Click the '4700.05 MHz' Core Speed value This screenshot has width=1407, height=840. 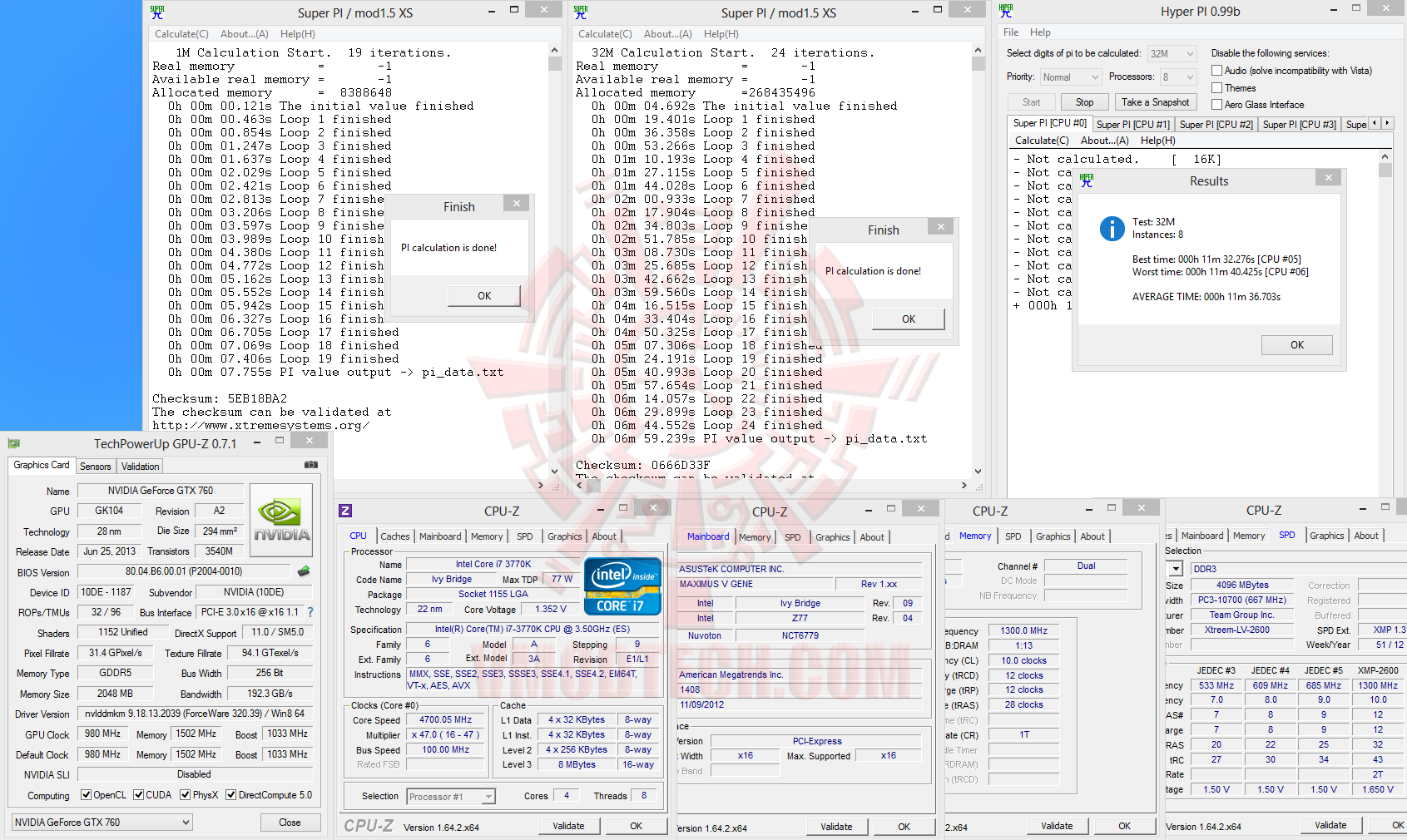[x=445, y=720]
